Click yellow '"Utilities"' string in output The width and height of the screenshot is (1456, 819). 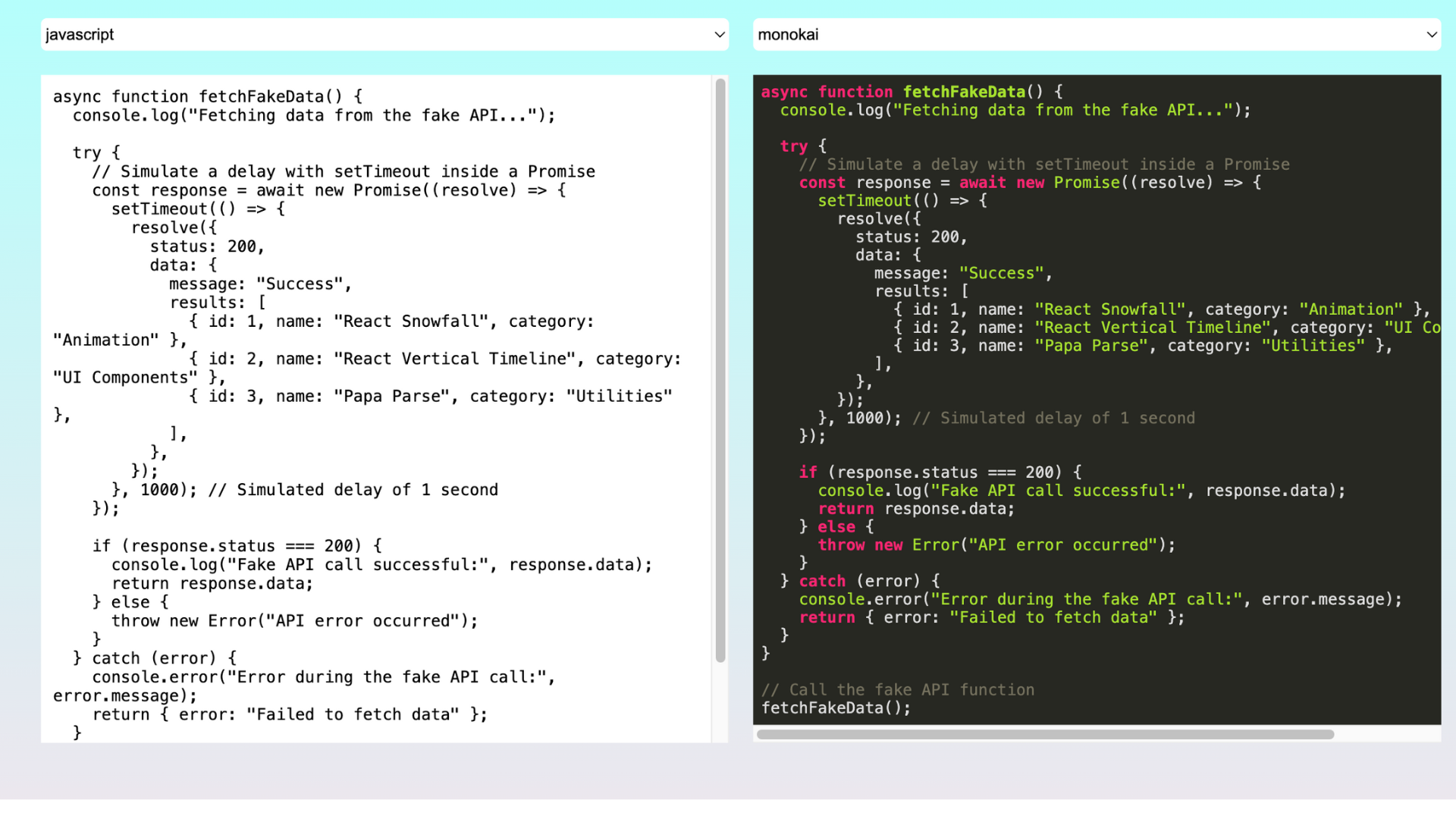(x=1313, y=346)
